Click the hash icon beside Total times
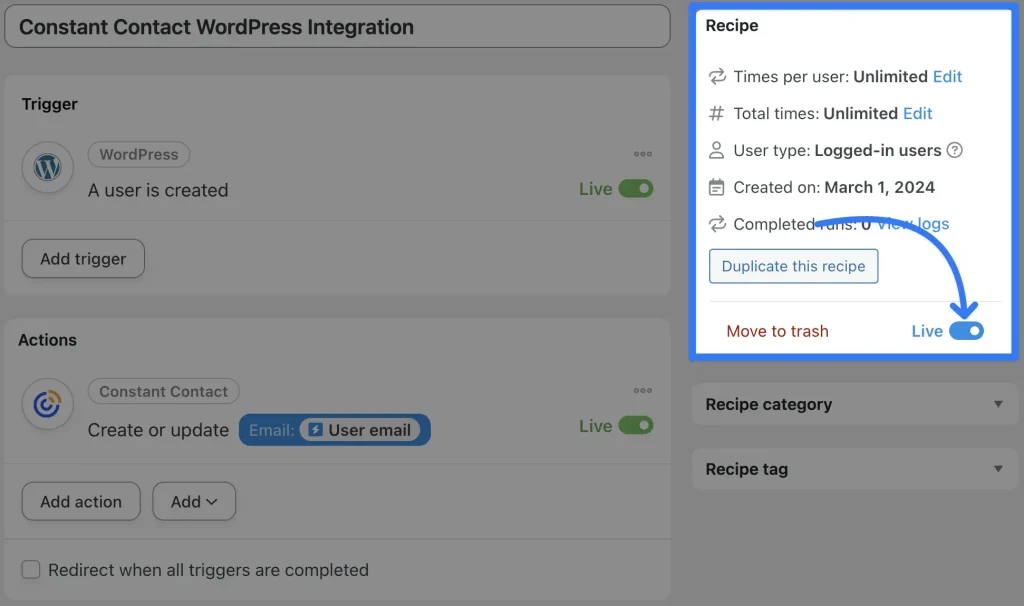The width and height of the screenshot is (1024, 606). tap(716, 113)
